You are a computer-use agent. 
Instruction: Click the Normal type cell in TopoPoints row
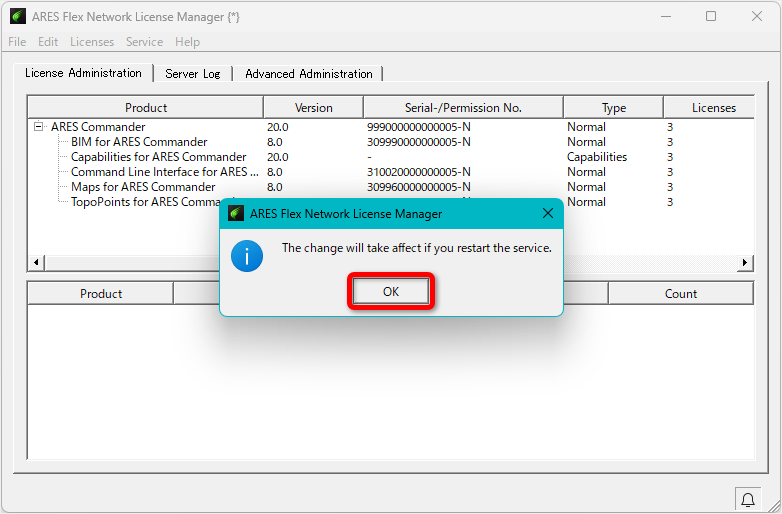pyautogui.click(x=586, y=202)
